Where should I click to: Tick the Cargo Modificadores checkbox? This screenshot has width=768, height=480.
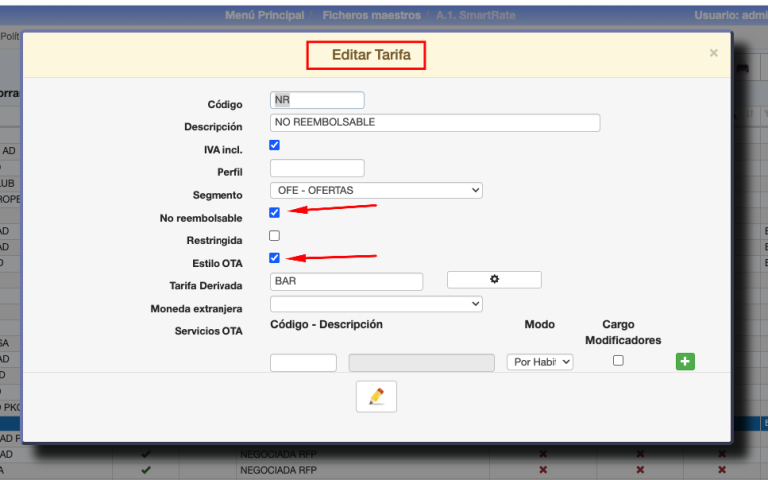coord(618,361)
